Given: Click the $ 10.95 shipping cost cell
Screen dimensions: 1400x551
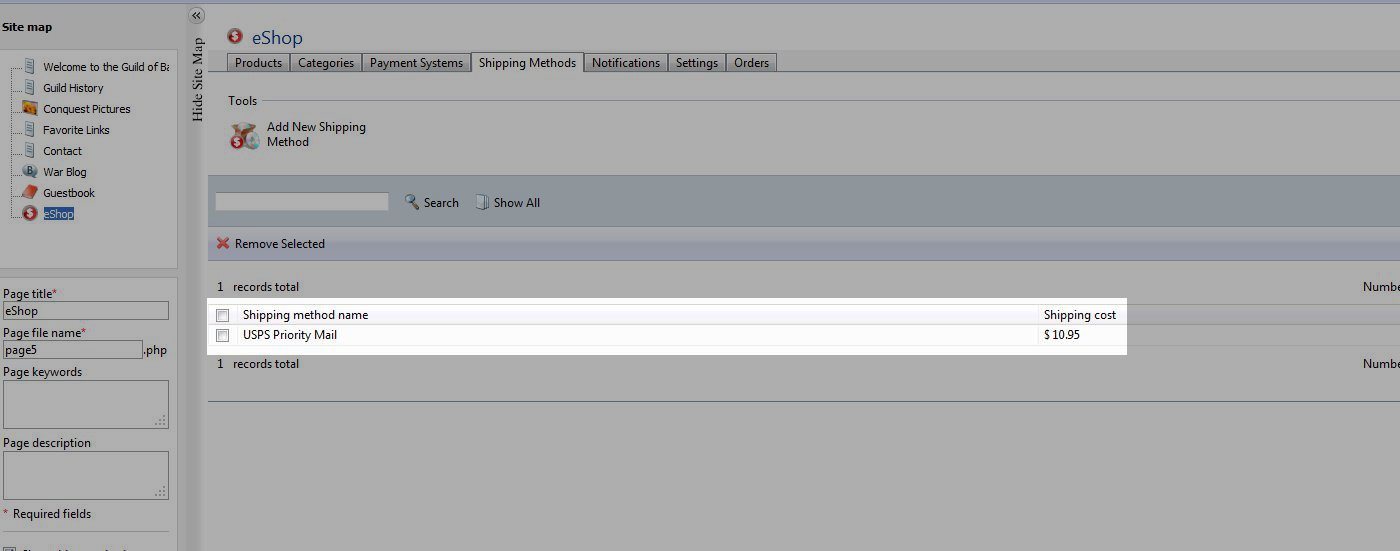Looking at the screenshot, I should tap(1062, 335).
